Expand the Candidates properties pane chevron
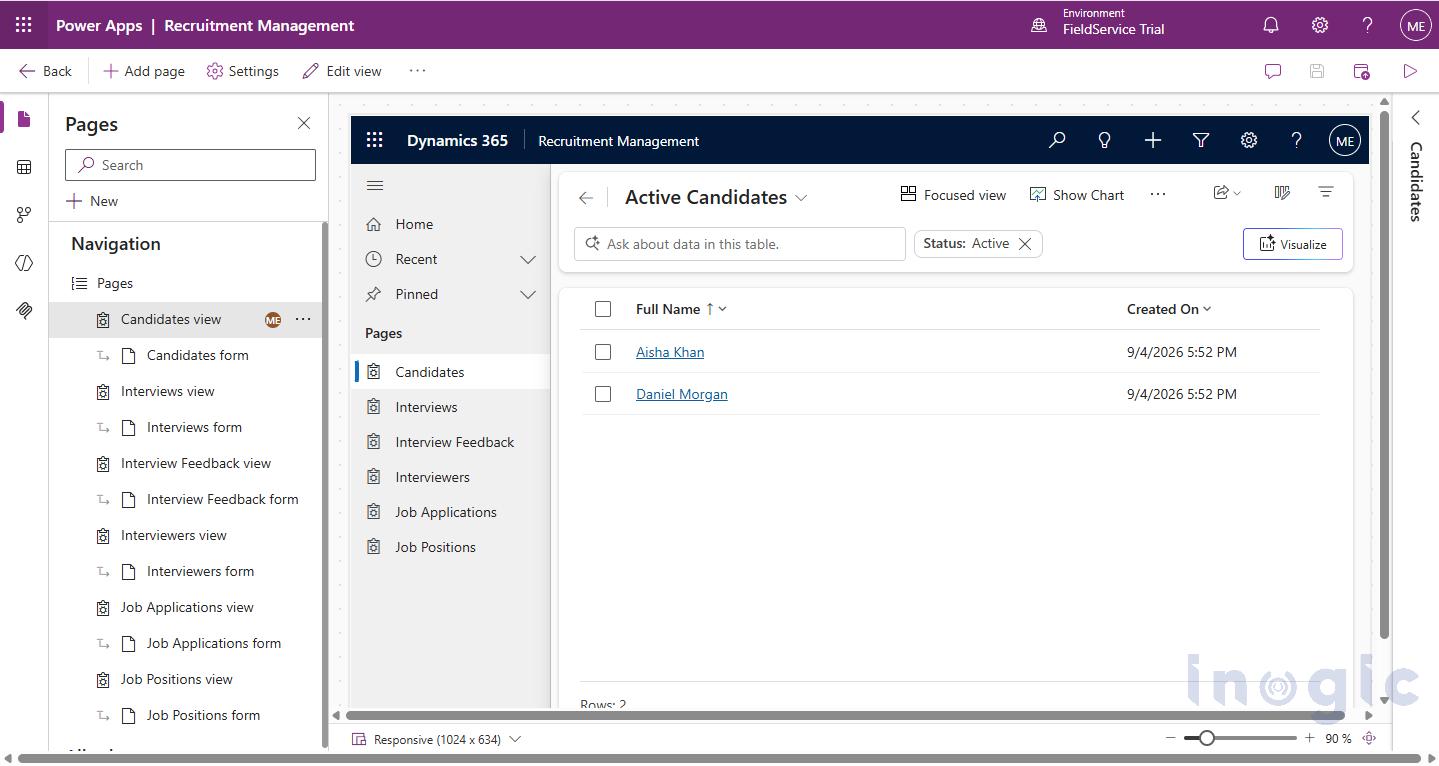The image size is (1439, 766). pyautogui.click(x=1416, y=118)
